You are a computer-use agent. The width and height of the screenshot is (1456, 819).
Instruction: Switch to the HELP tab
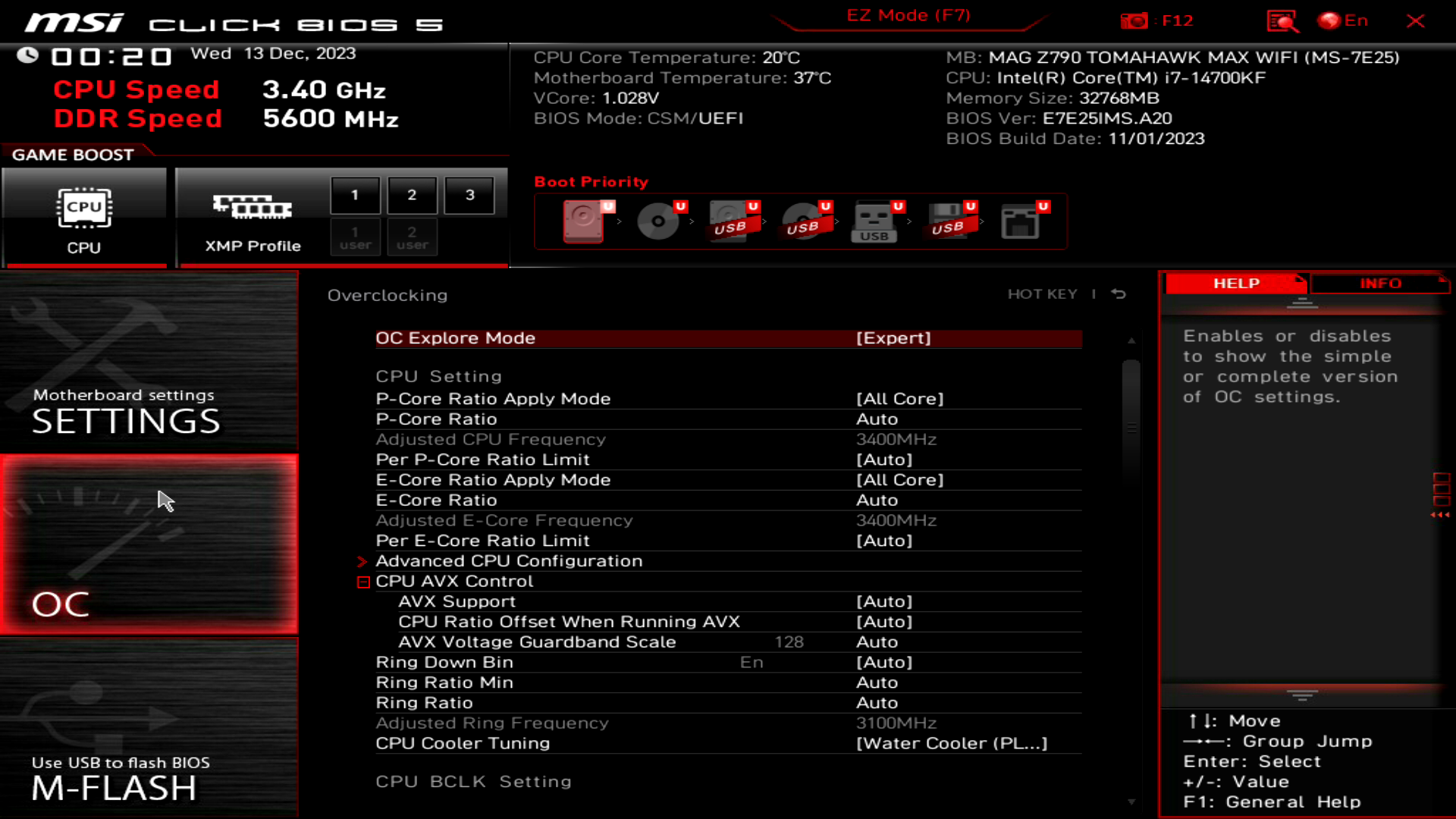(x=1236, y=283)
